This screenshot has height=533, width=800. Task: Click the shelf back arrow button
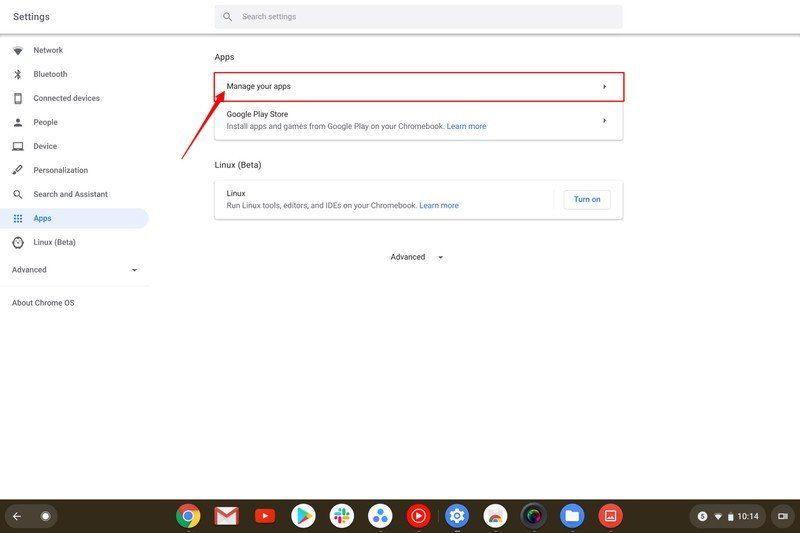tap(17, 516)
